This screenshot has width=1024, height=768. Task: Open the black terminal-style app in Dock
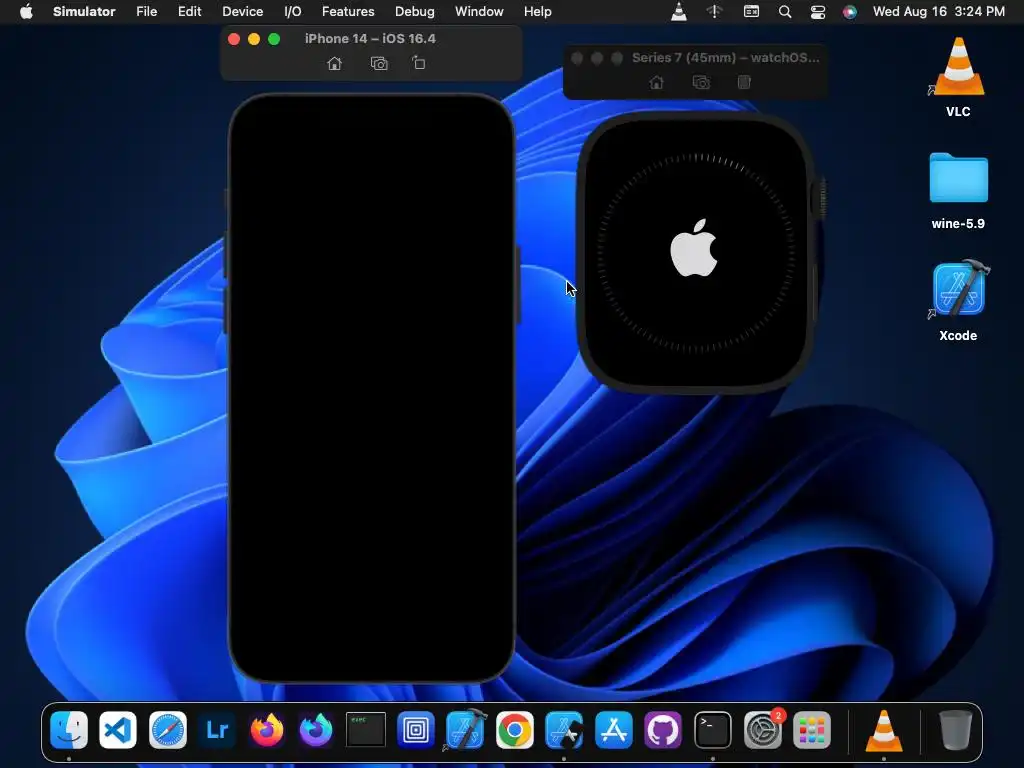[x=366, y=729]
